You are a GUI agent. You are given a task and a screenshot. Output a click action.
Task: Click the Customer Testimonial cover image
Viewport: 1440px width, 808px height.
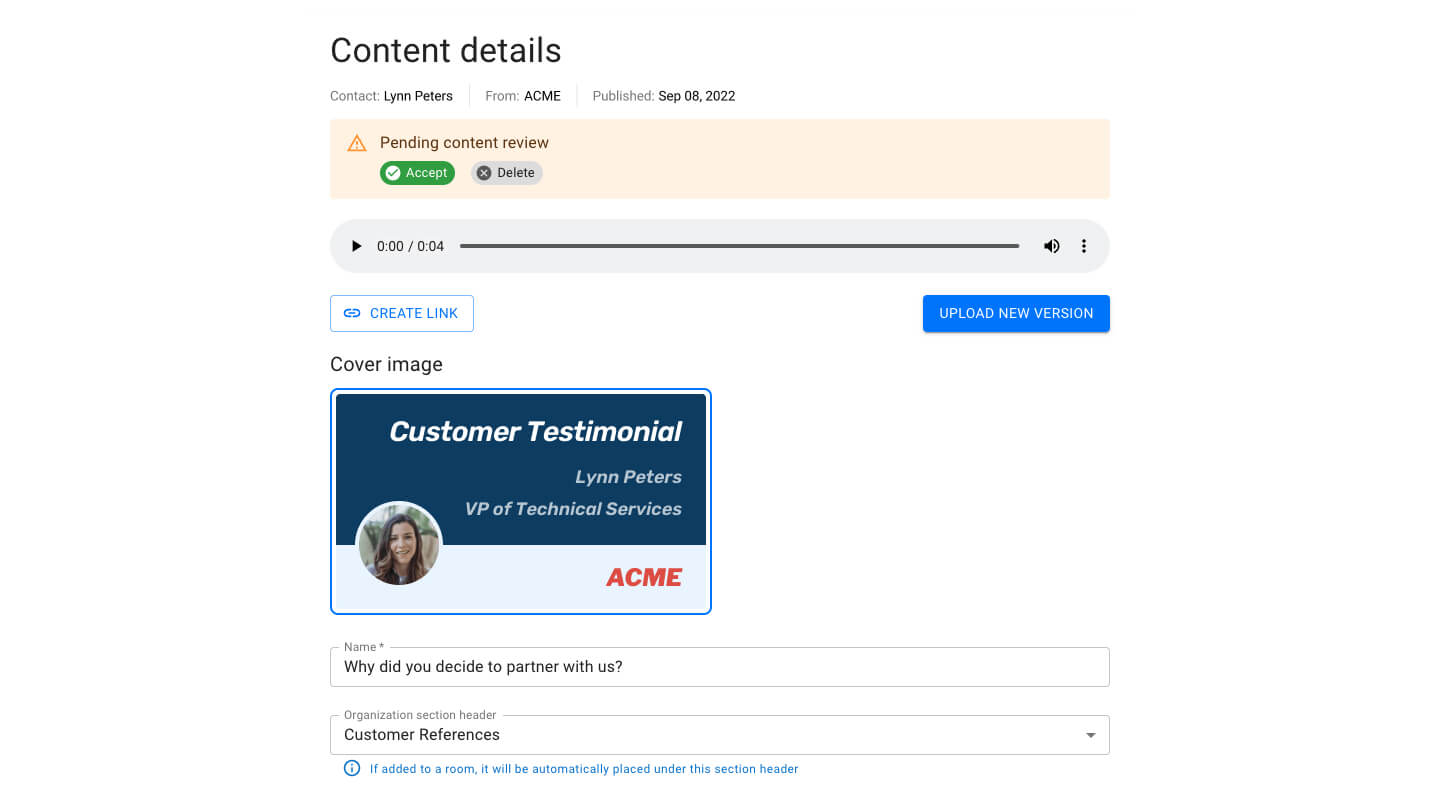(520, 500)
